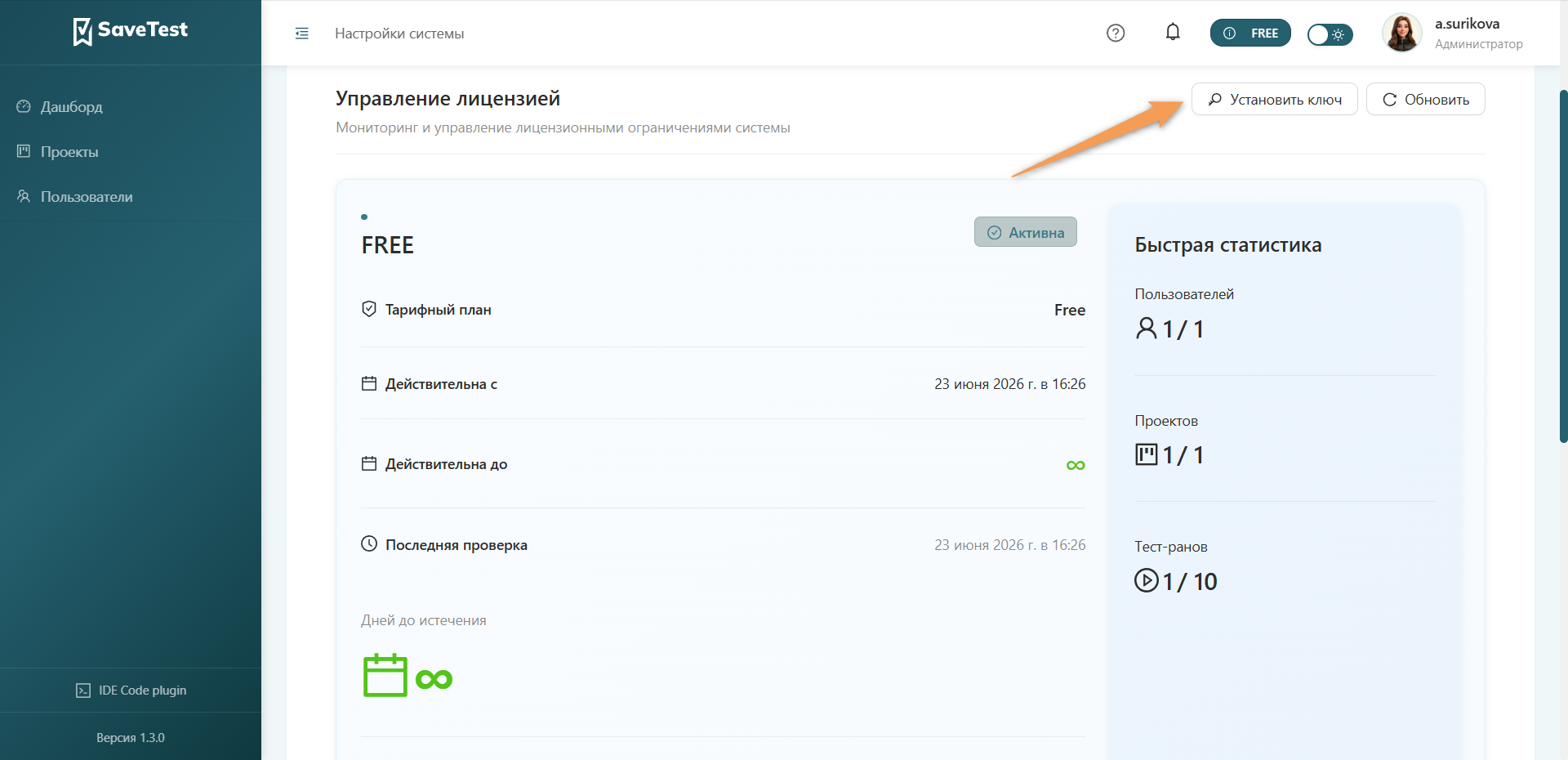Open notifications bell
The height and width of the screenshot is (760, 1568).
[x=1173, y=33]
